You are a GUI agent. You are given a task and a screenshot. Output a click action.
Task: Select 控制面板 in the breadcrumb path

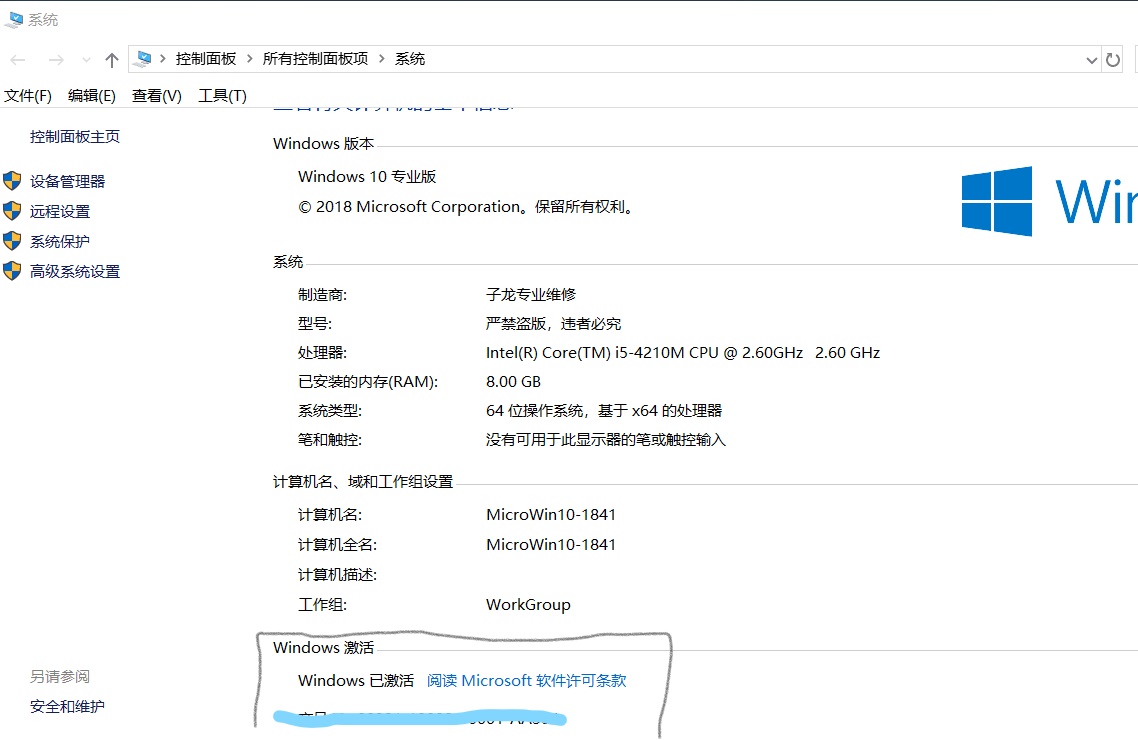tap(206, 58)
